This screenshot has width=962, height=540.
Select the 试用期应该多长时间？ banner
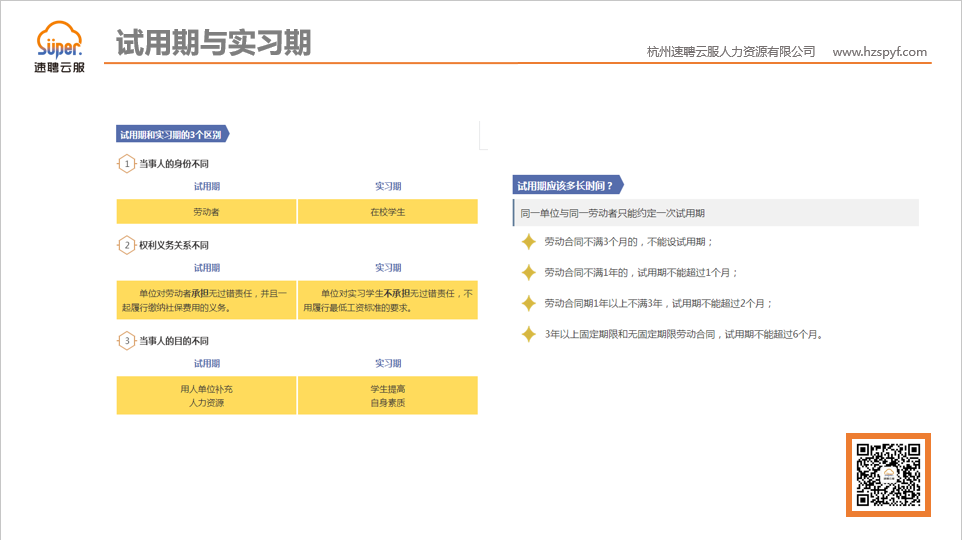(567, 184)
